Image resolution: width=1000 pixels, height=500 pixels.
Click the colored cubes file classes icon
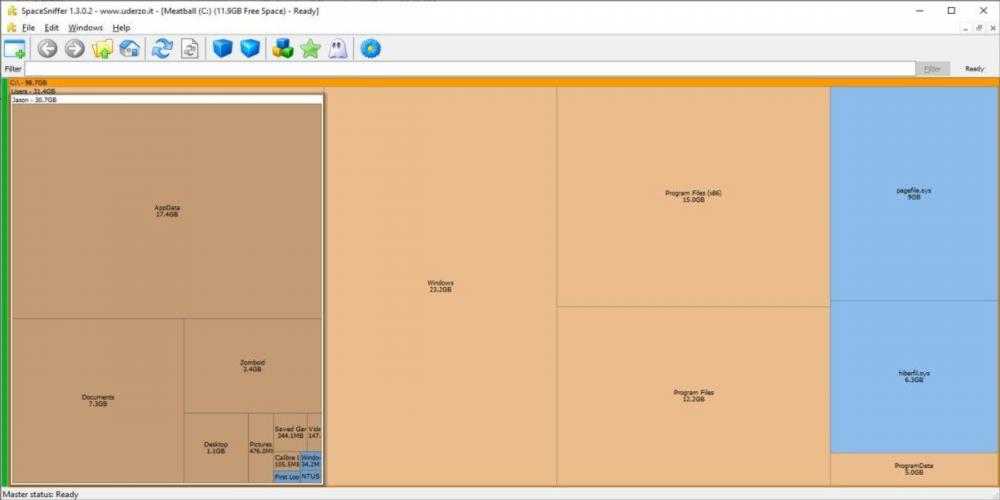[282, 48]
